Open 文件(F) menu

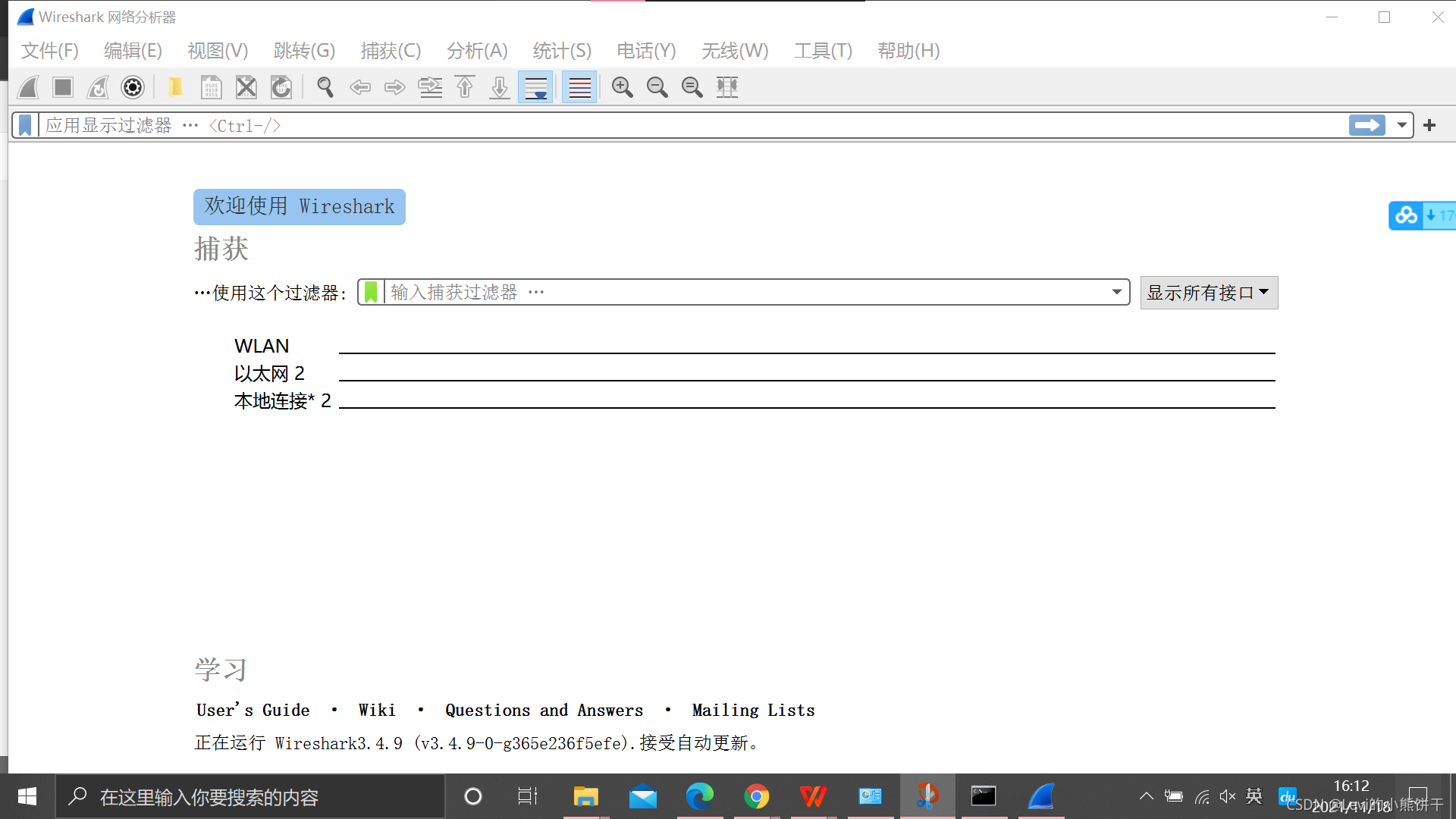50,51
